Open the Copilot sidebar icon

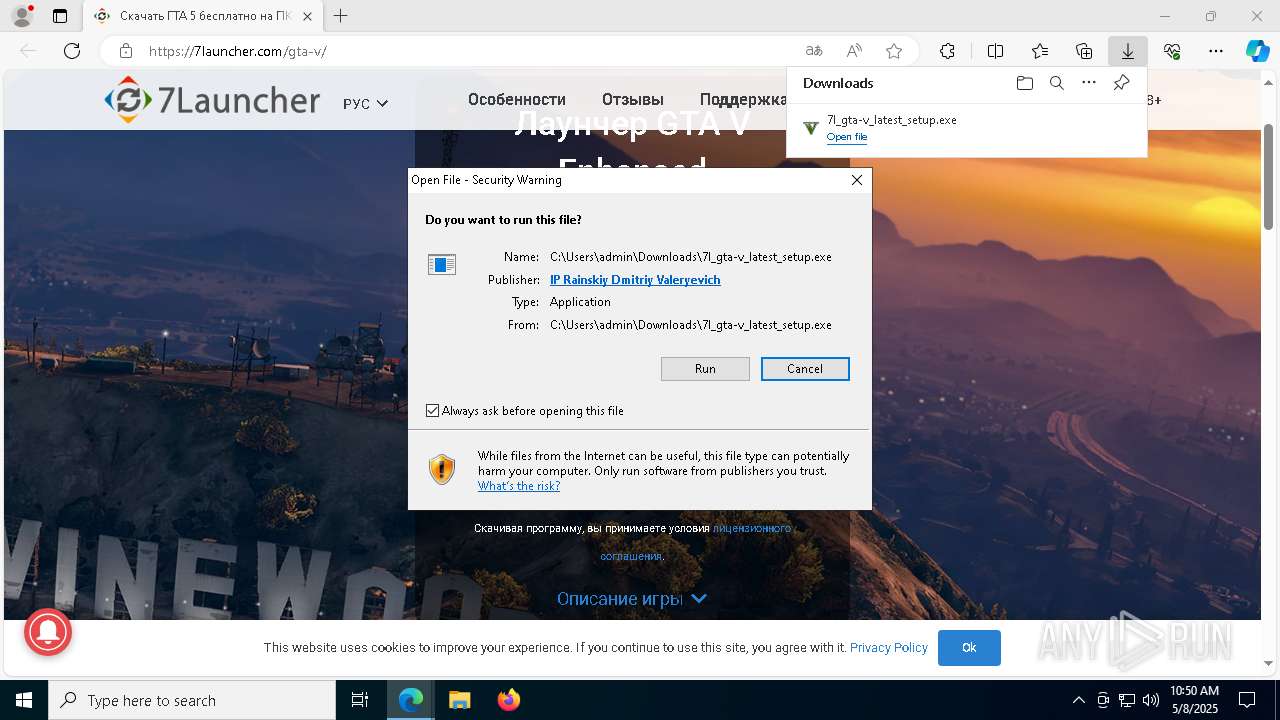tap(1257, 51)
